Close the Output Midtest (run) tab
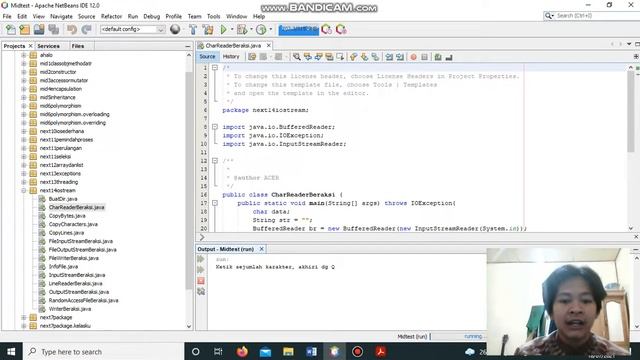The image size is (640, 360). pyautogui.click(x=262, y=249)
